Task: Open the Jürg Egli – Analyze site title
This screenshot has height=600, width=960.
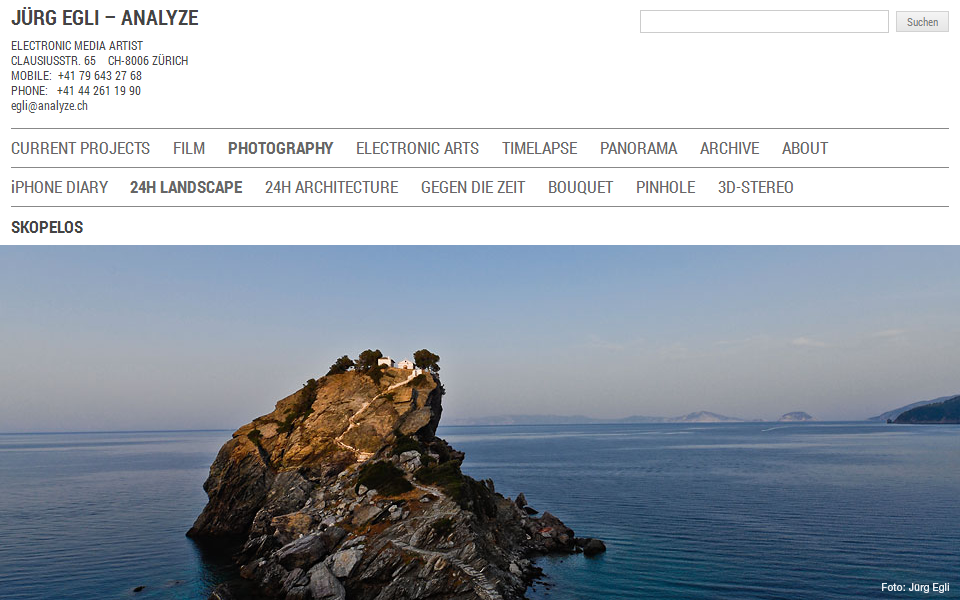Action: [x=105, y=18]
